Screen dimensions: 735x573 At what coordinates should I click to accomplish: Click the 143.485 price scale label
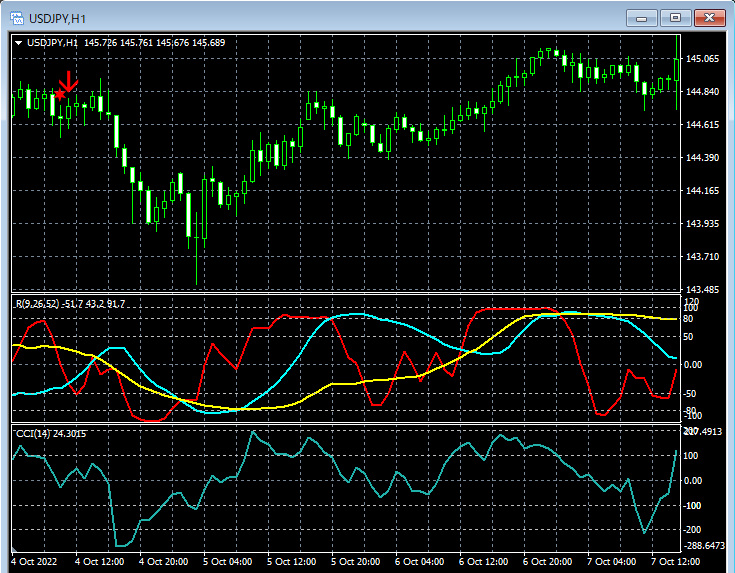702,289
